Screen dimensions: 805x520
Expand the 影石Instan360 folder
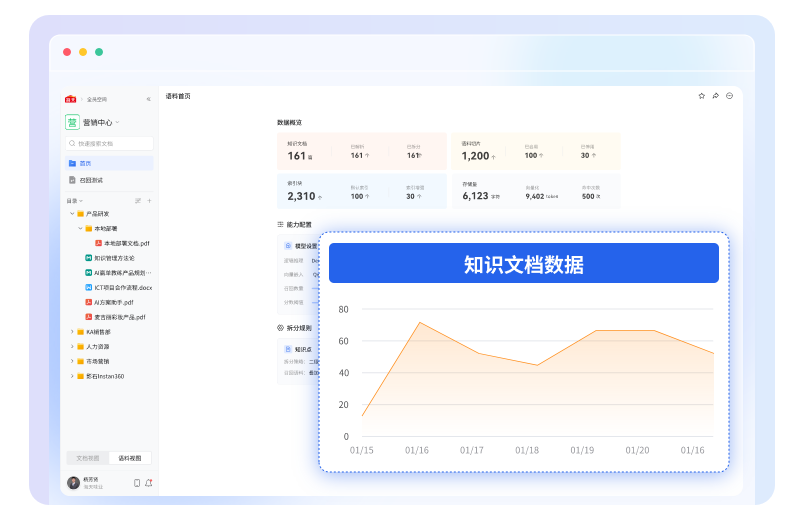[72, 376]
